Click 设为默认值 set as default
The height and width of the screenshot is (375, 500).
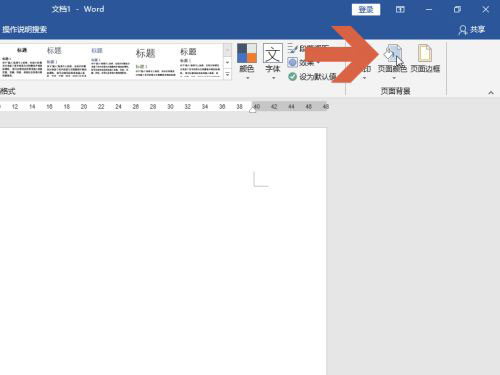pyautogui.click(x=312, y=77)
